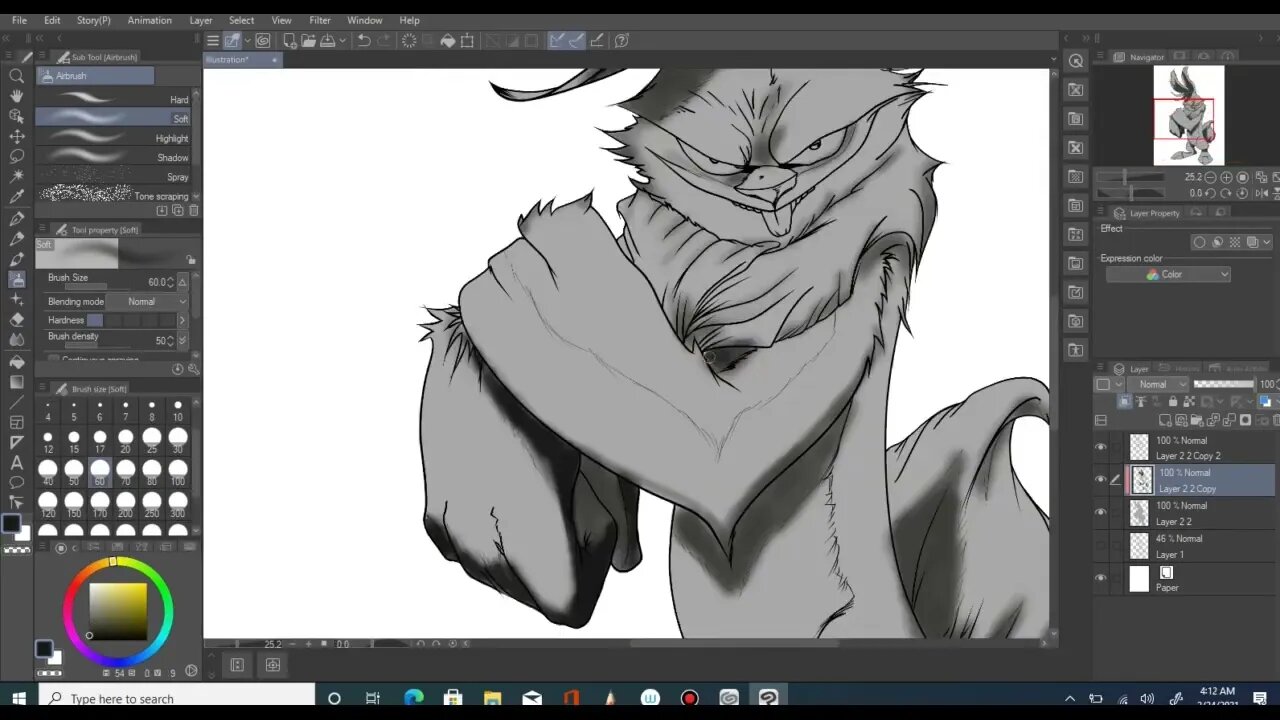Image resolution: width=1280 pixels, height=720 pixels.
Task: Select the Zoom magnifier tool
Action: coord(17,75)
